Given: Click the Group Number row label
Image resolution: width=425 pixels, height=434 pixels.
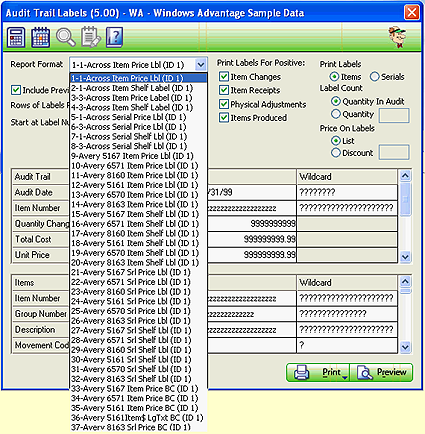Looking at the screenshot, I should coord(41,314).
